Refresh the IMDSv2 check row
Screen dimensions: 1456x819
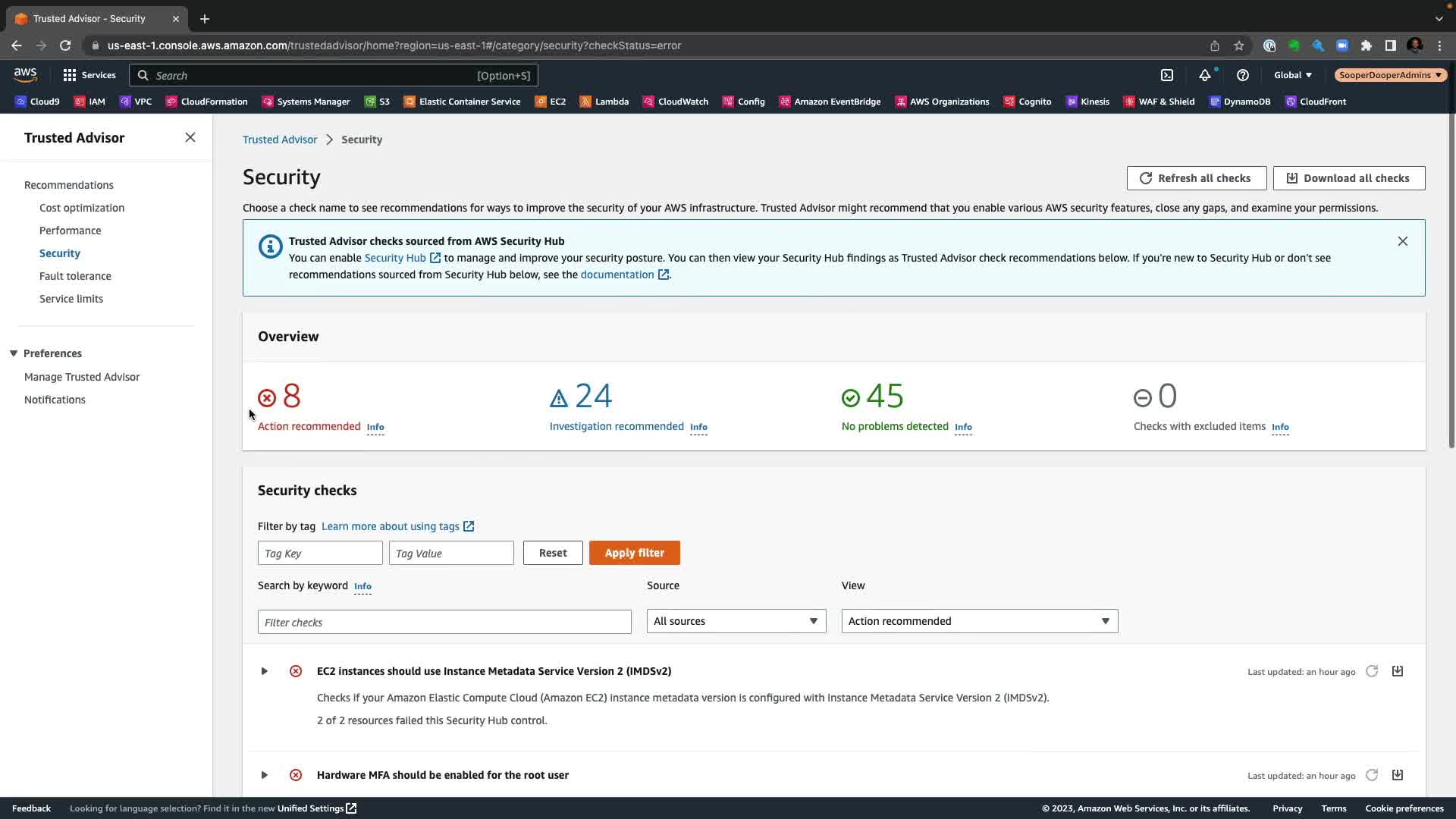point(1372,671)
